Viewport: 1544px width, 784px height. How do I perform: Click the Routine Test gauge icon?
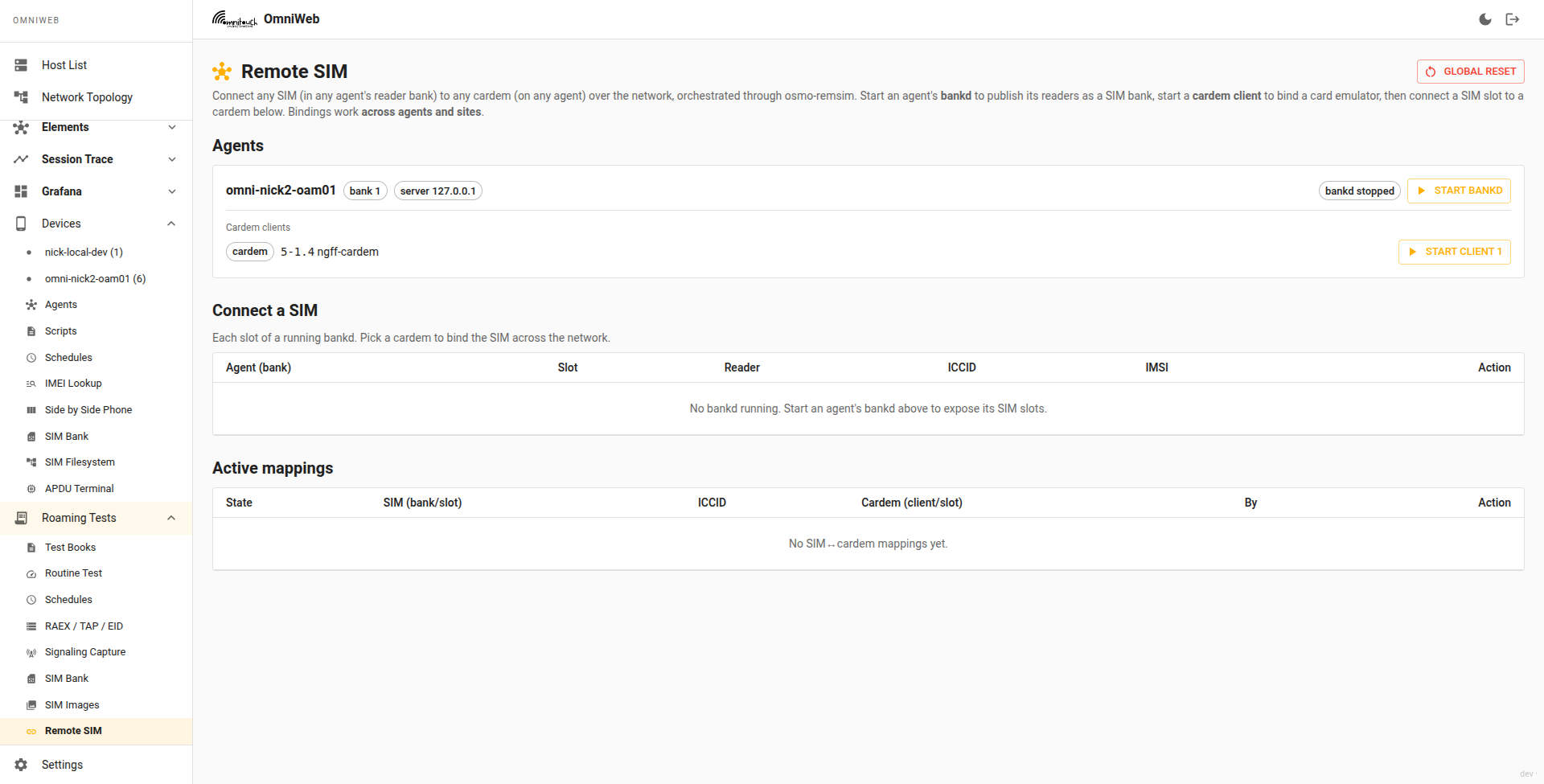[31, 573]
